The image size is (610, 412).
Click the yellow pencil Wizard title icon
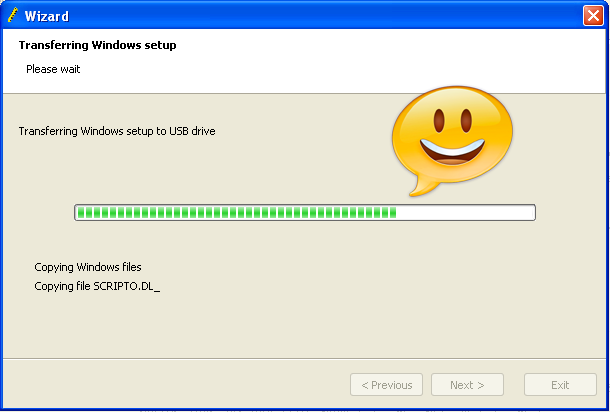pyautogui.click(x=13, y=15)
